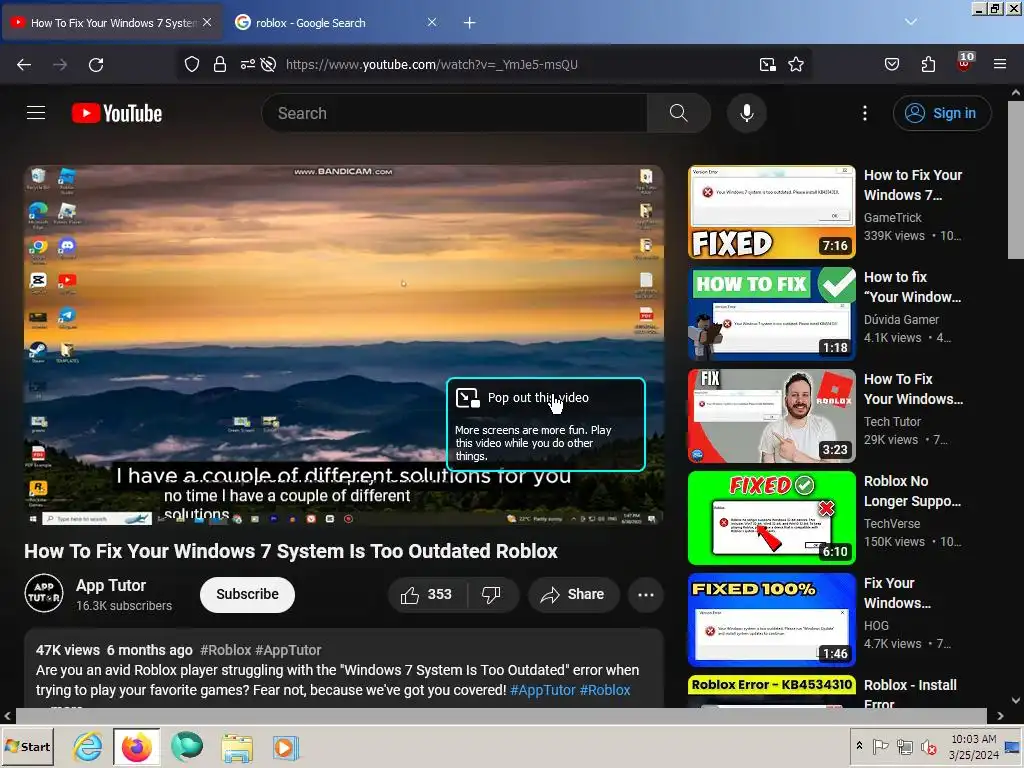Image resolution: width=1024 pixels, height=768 pixels.
Task: Search with your voice microphone icon
Action: pyautogui.click(x=746, y=113)
